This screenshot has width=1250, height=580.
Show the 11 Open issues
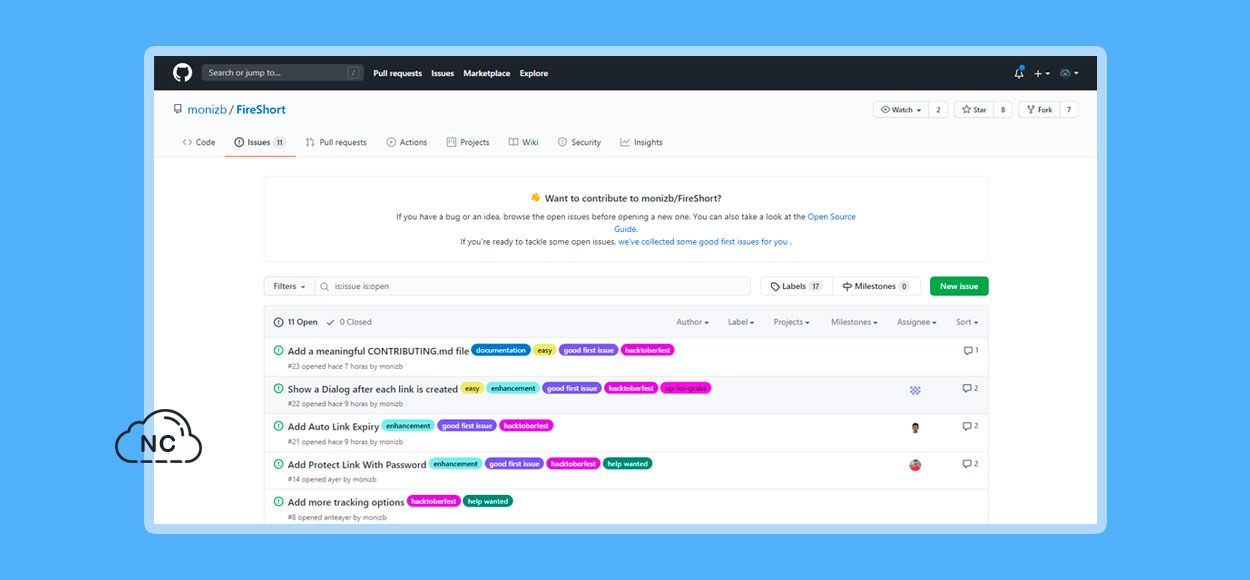296,322
